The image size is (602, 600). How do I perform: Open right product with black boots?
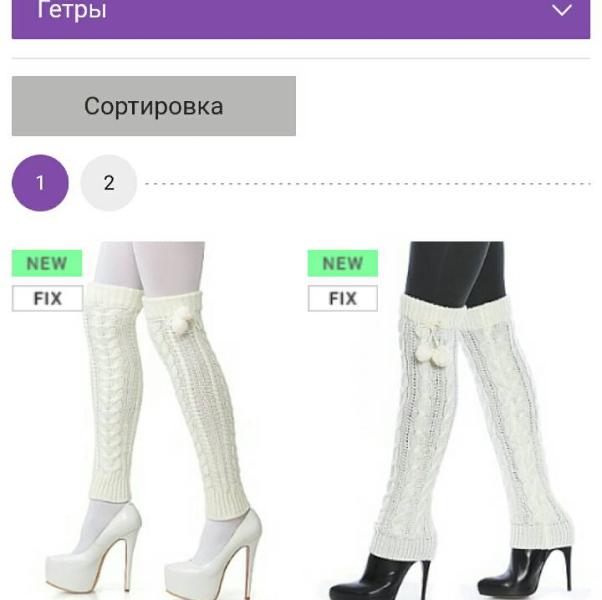[449, 420]
